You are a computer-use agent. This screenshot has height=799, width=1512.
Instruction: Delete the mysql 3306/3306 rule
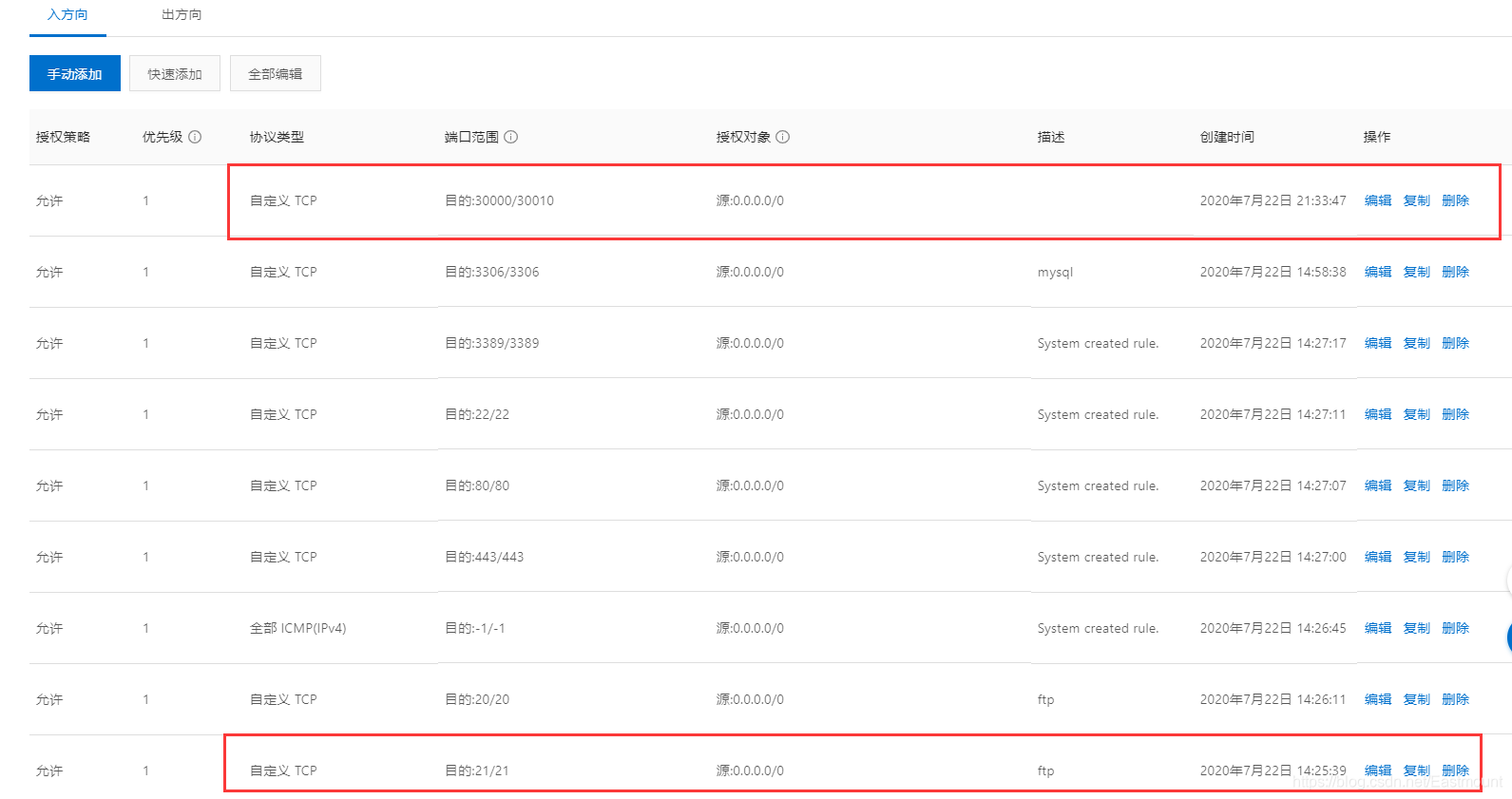coord(1456,272)
